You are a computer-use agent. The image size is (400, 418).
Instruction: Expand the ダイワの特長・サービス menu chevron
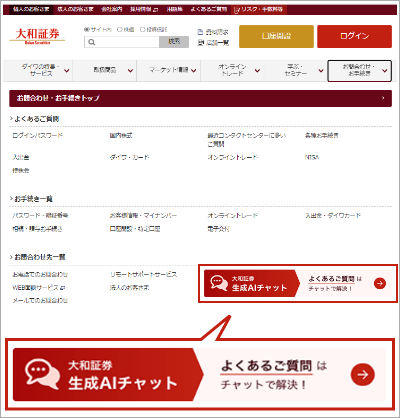pyautogui.click(x=67, y=71)
